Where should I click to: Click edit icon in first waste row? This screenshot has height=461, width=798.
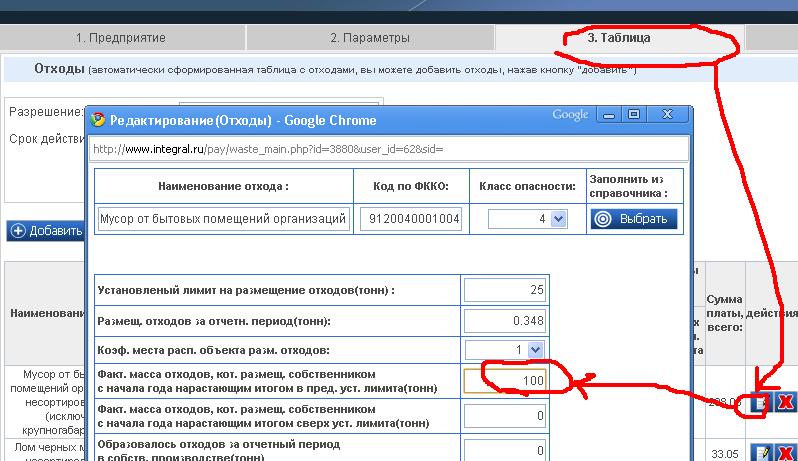pyautogui.click(x=761, y=402)
